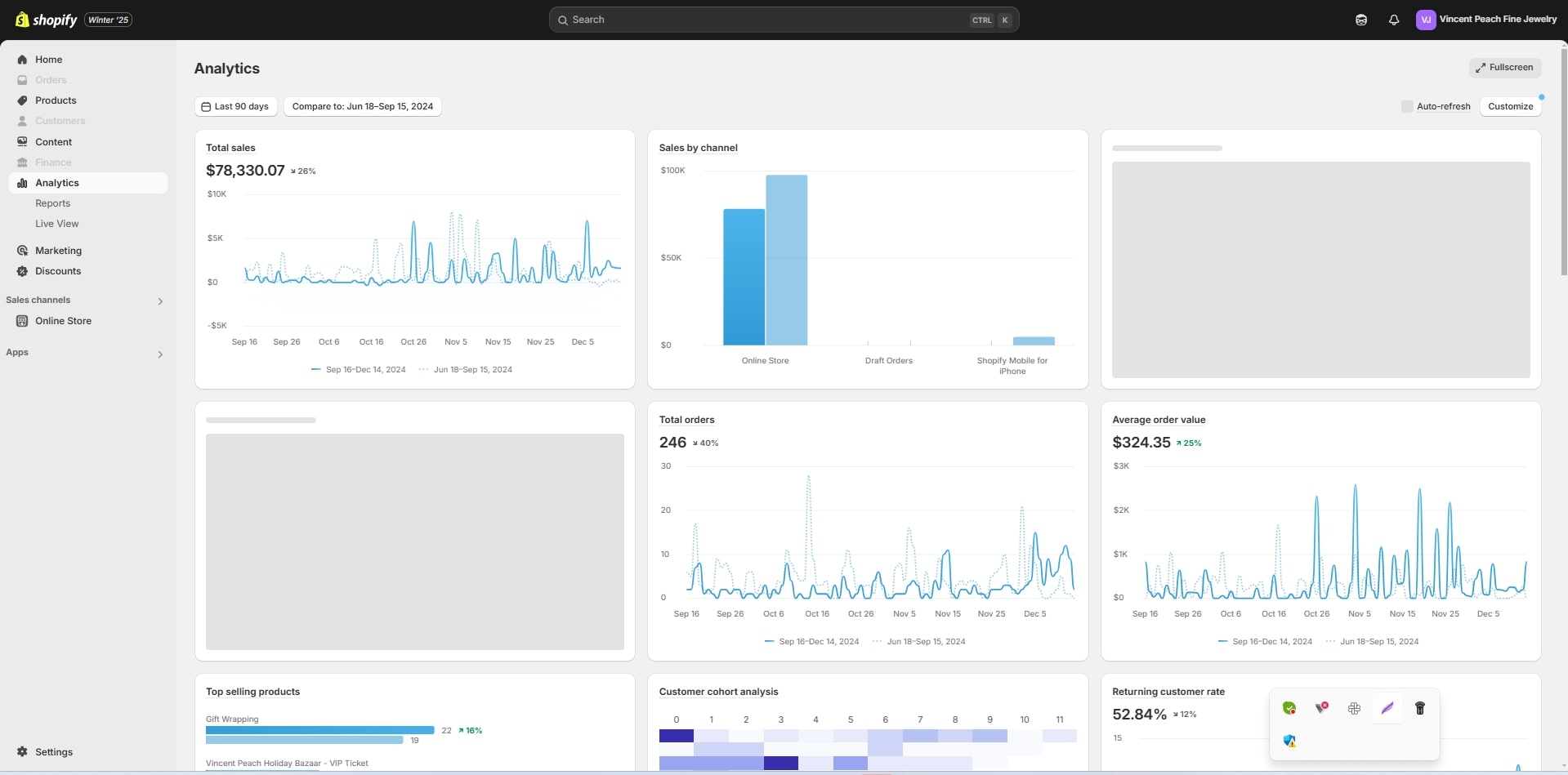The image size is (1568, 775).
Task: Open the Compare to date range selector
Action: pos(362,106)
